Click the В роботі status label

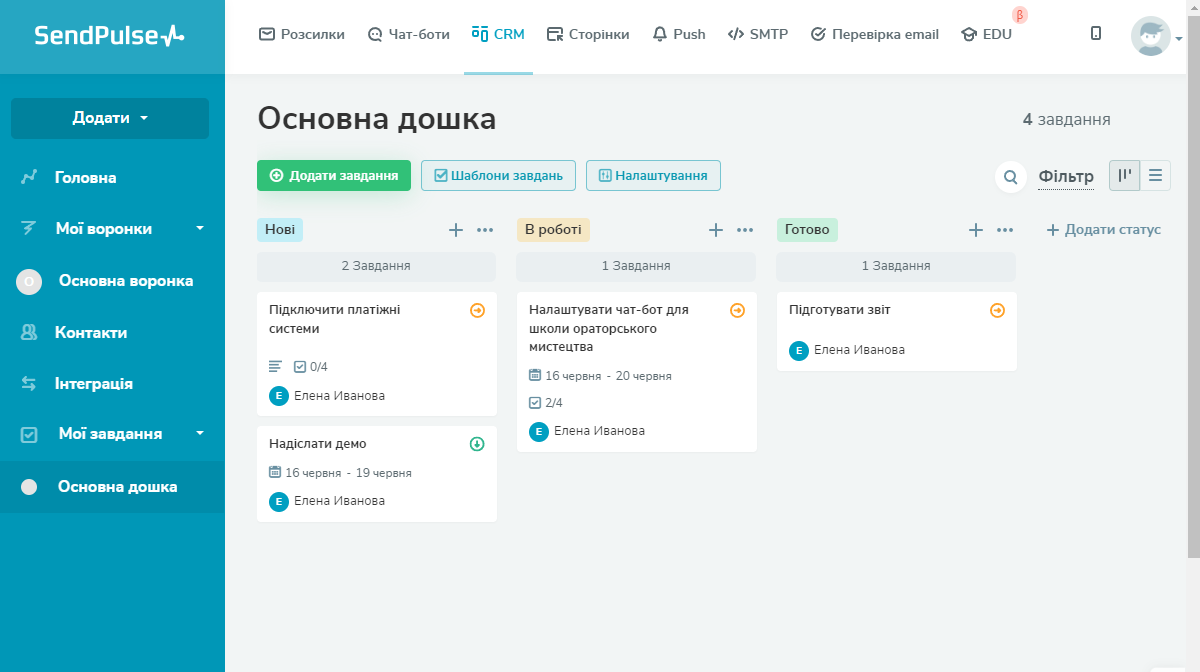tap(553, 230)
